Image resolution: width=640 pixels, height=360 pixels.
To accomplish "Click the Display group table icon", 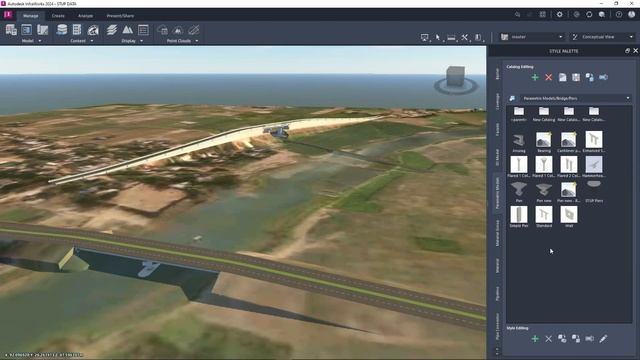I will [x=143, y=30].
